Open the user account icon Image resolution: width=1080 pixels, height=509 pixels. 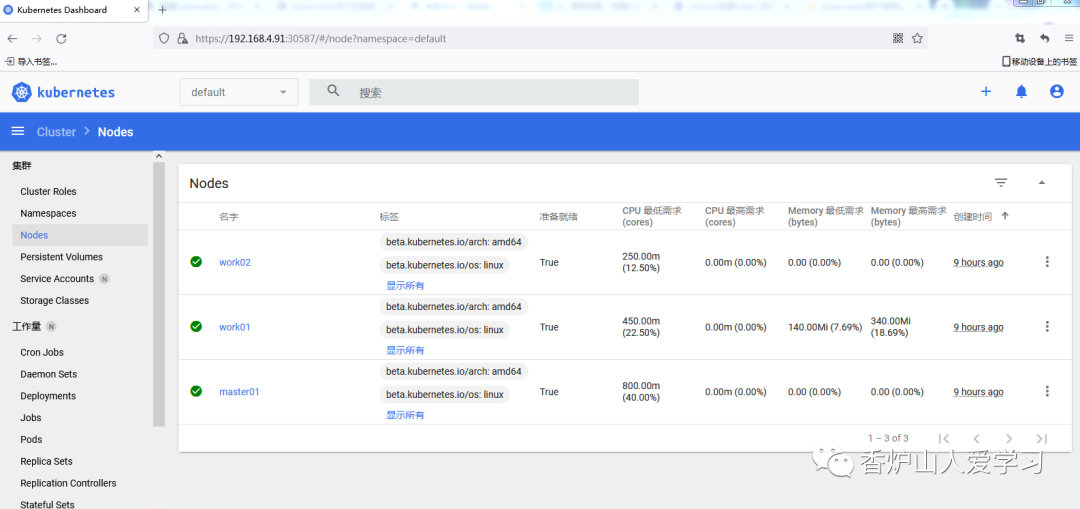click(x=1057, y=92)
